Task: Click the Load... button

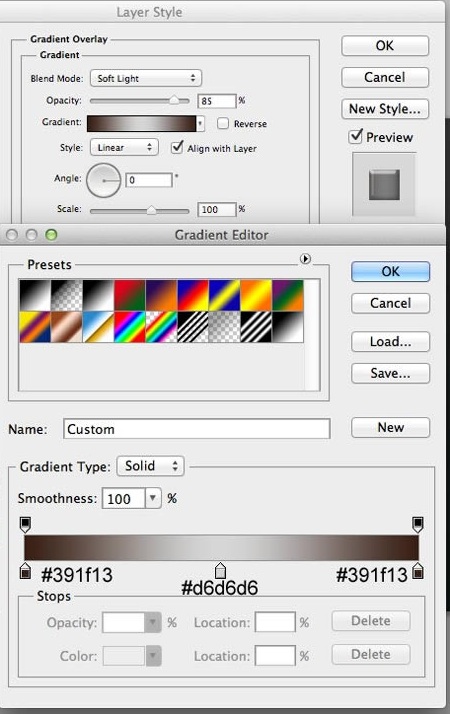Action: tap(390, 342)
